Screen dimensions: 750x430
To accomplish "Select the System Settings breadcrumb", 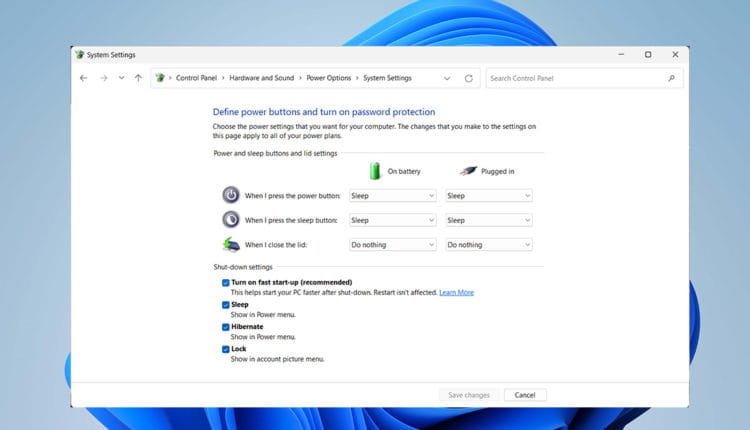I will pyautogui.click(x=387, y=78).
